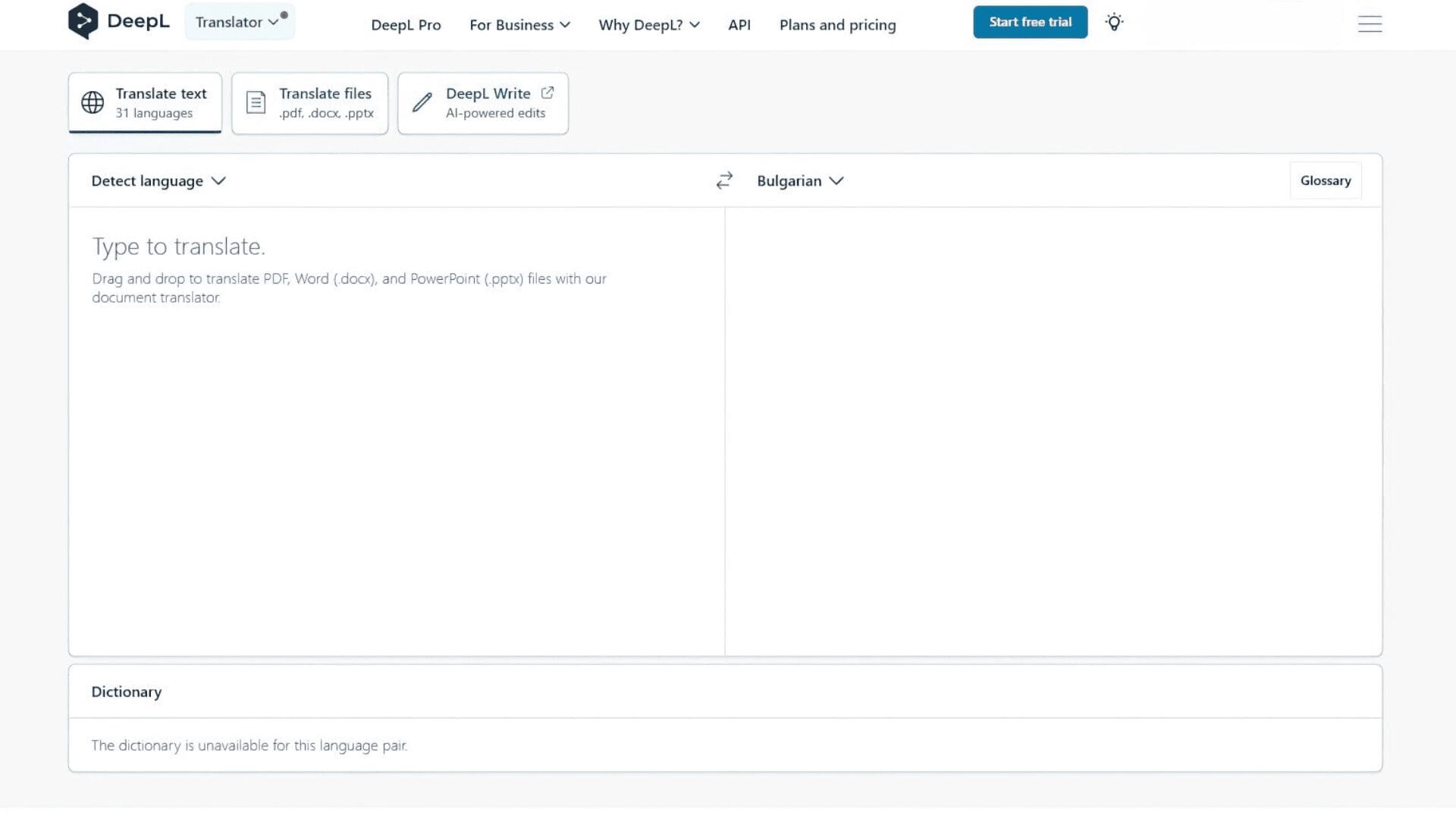The height and width of the screenshot is (819, 1456).
Task: Click the DeepL hexagon logo icon
Action: 83,21
